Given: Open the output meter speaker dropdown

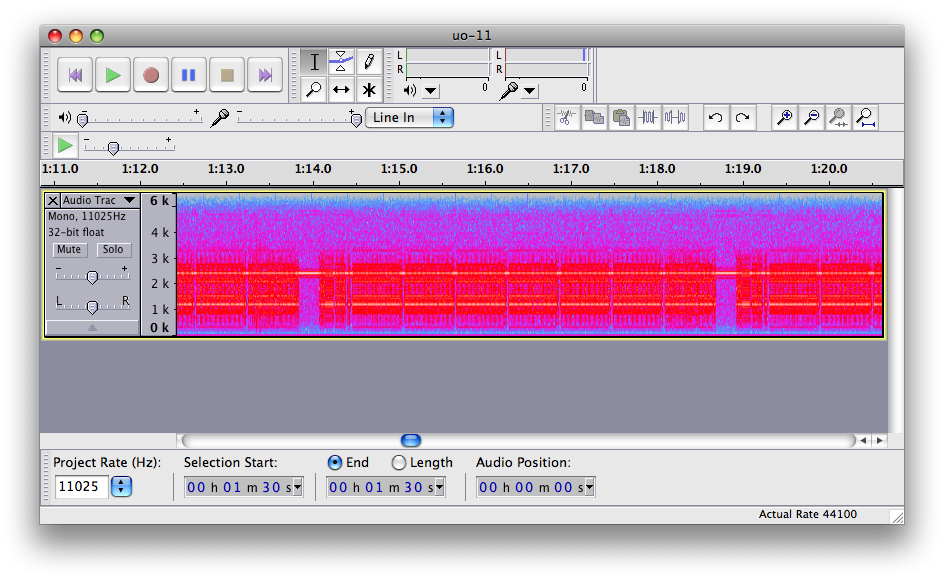Looking at the screenshot, I should click(x=430, y=91).
